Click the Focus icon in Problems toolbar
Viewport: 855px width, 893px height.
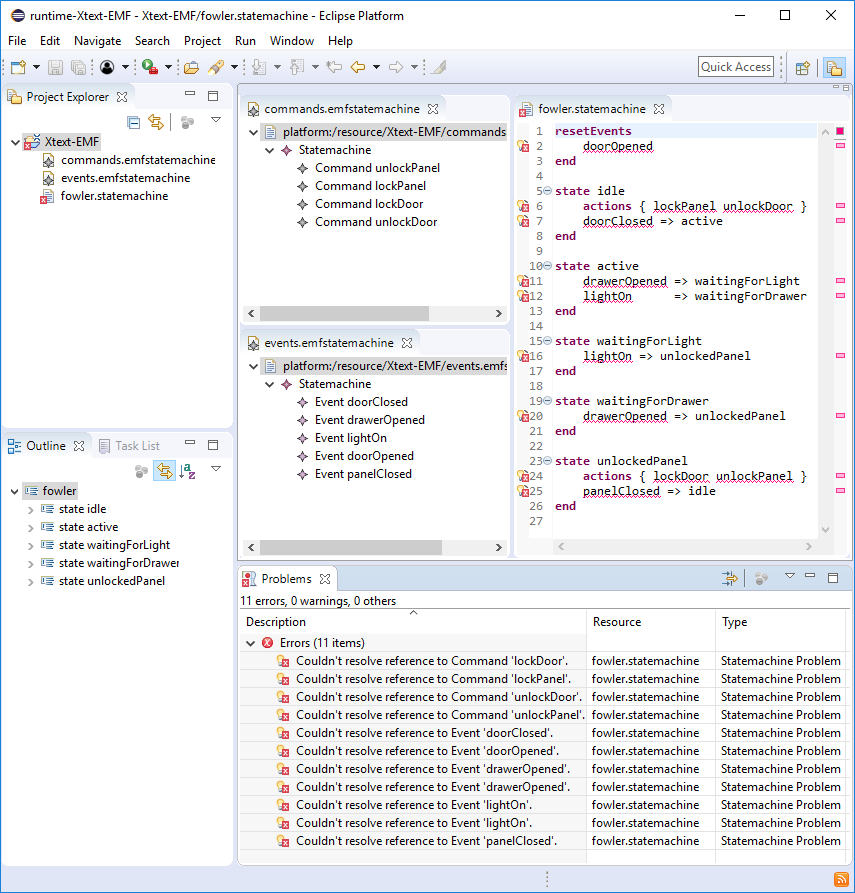[x=761, y=579]
